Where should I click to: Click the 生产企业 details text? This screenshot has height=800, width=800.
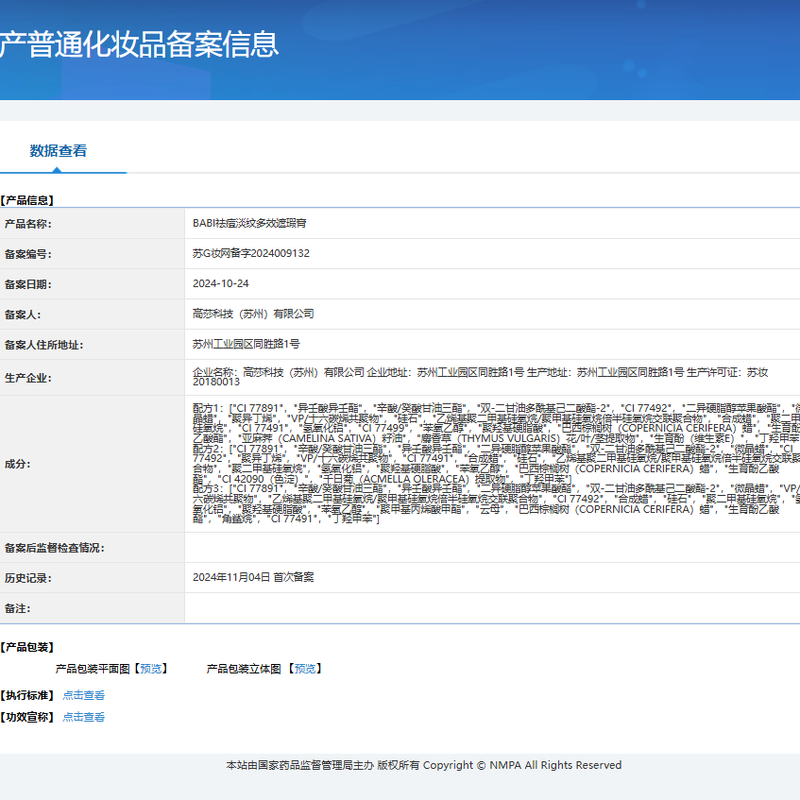coord(480,377)
